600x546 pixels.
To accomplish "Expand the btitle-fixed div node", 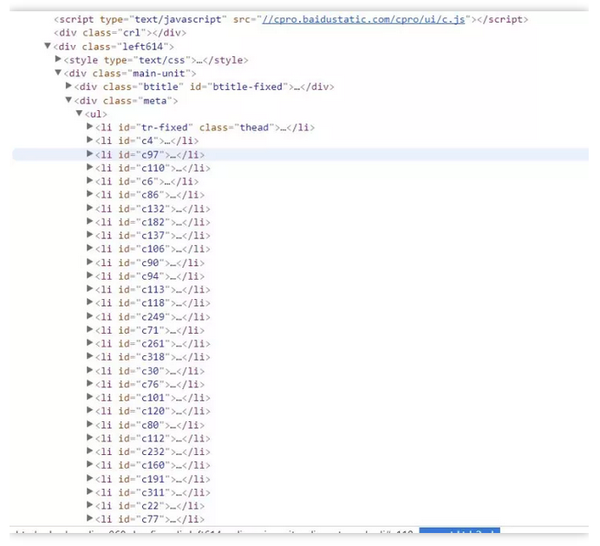I will (x=69, y=86).
